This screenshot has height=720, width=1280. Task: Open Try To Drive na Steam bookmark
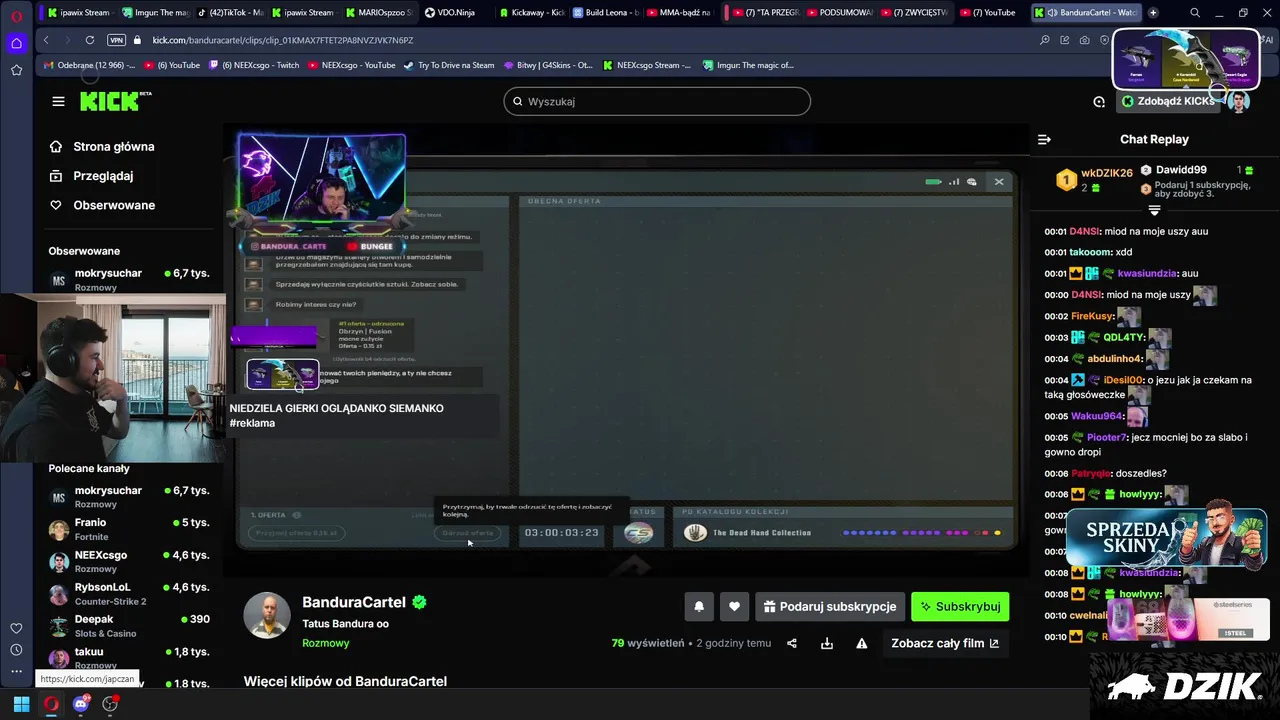pyautogui.click(x=448, y=65)
